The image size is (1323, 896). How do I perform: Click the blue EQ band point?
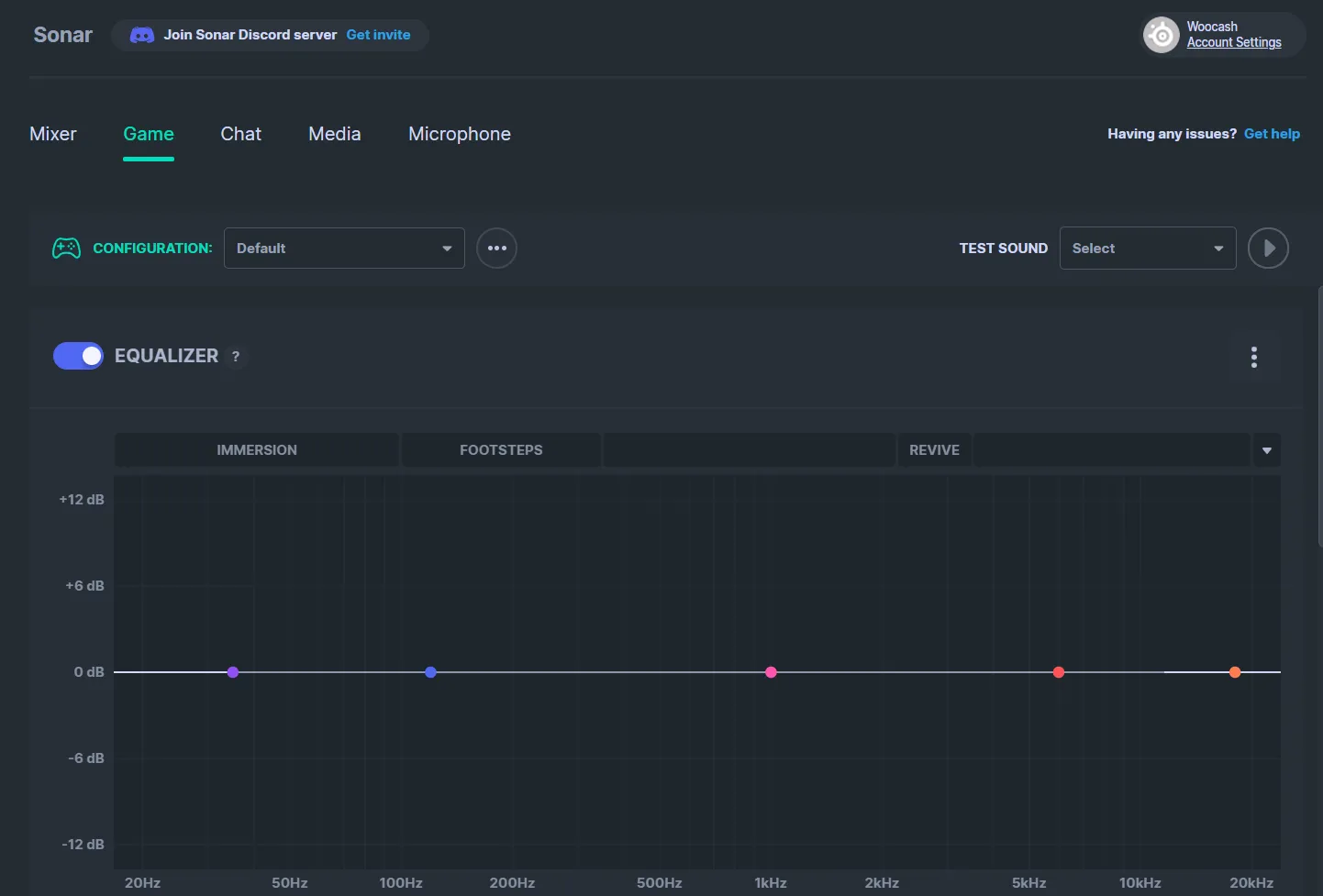[x=430, y=672]
